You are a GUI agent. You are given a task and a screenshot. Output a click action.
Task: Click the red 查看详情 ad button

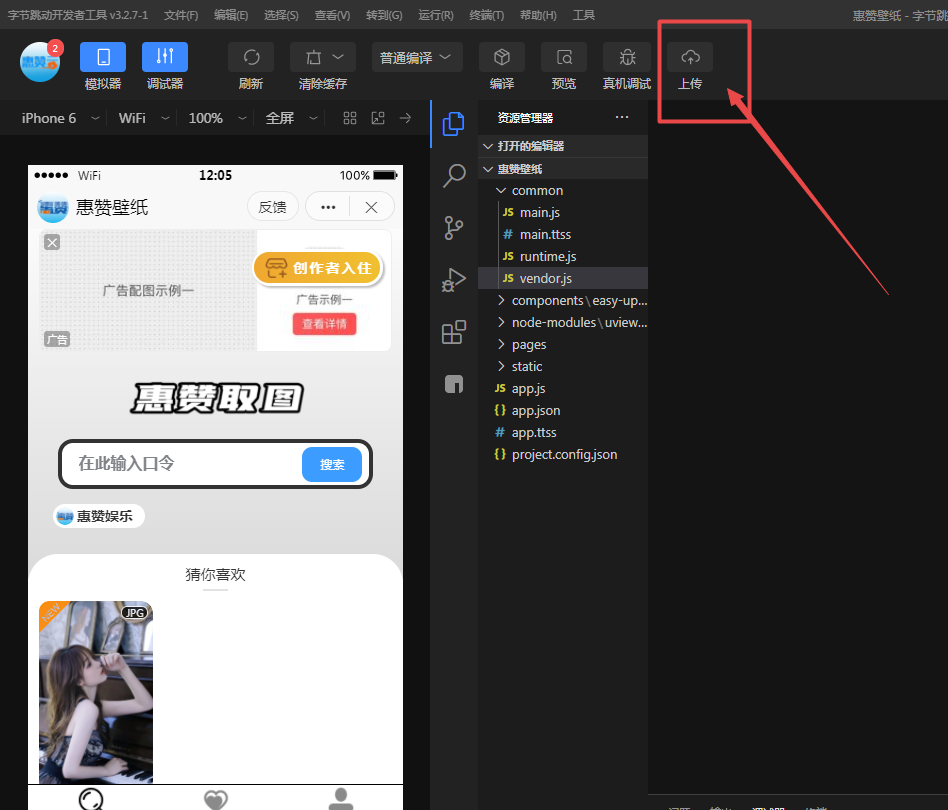[325, 324]
